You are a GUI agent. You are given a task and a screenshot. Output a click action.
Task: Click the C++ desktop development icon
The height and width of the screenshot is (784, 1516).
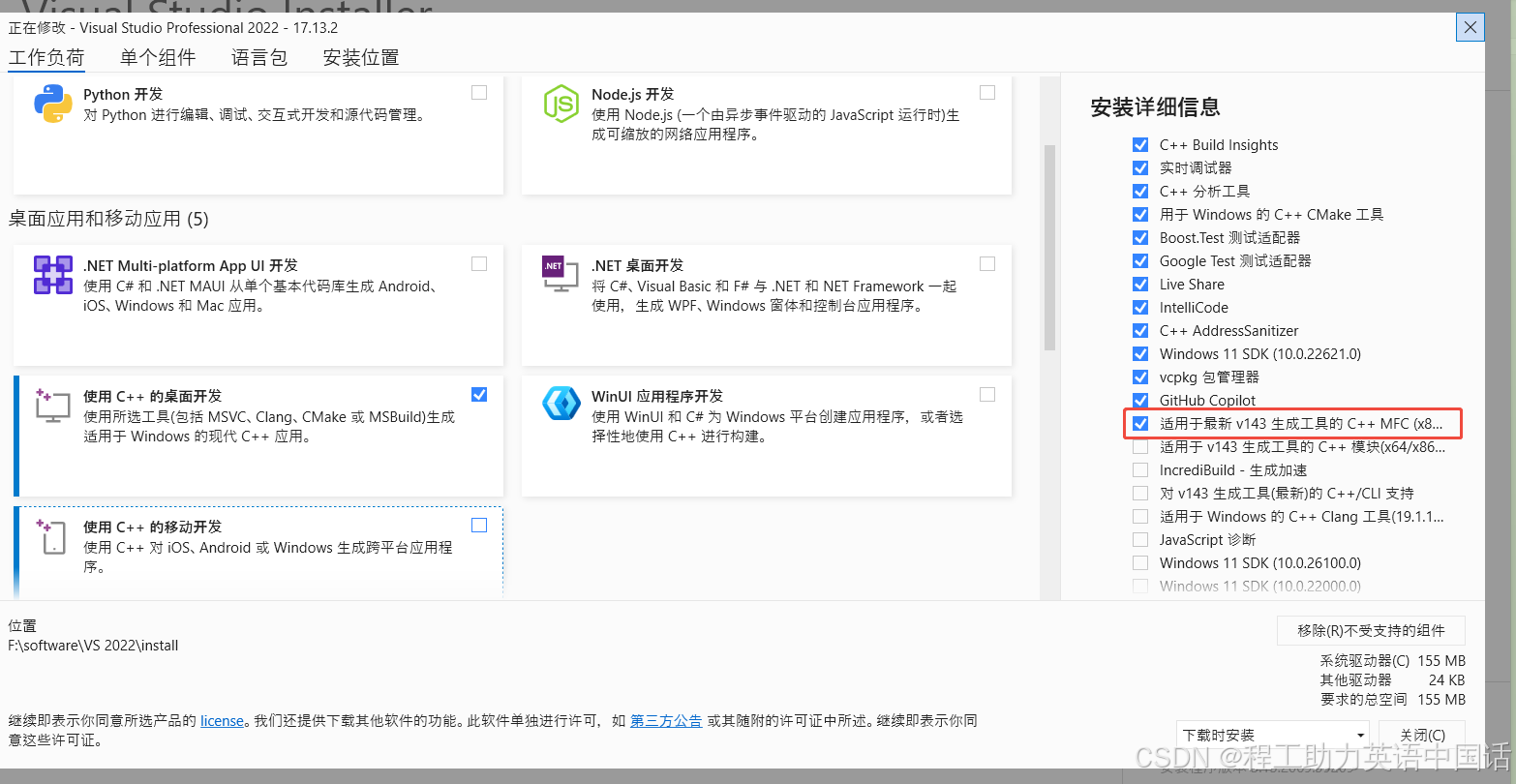[52, 406]
